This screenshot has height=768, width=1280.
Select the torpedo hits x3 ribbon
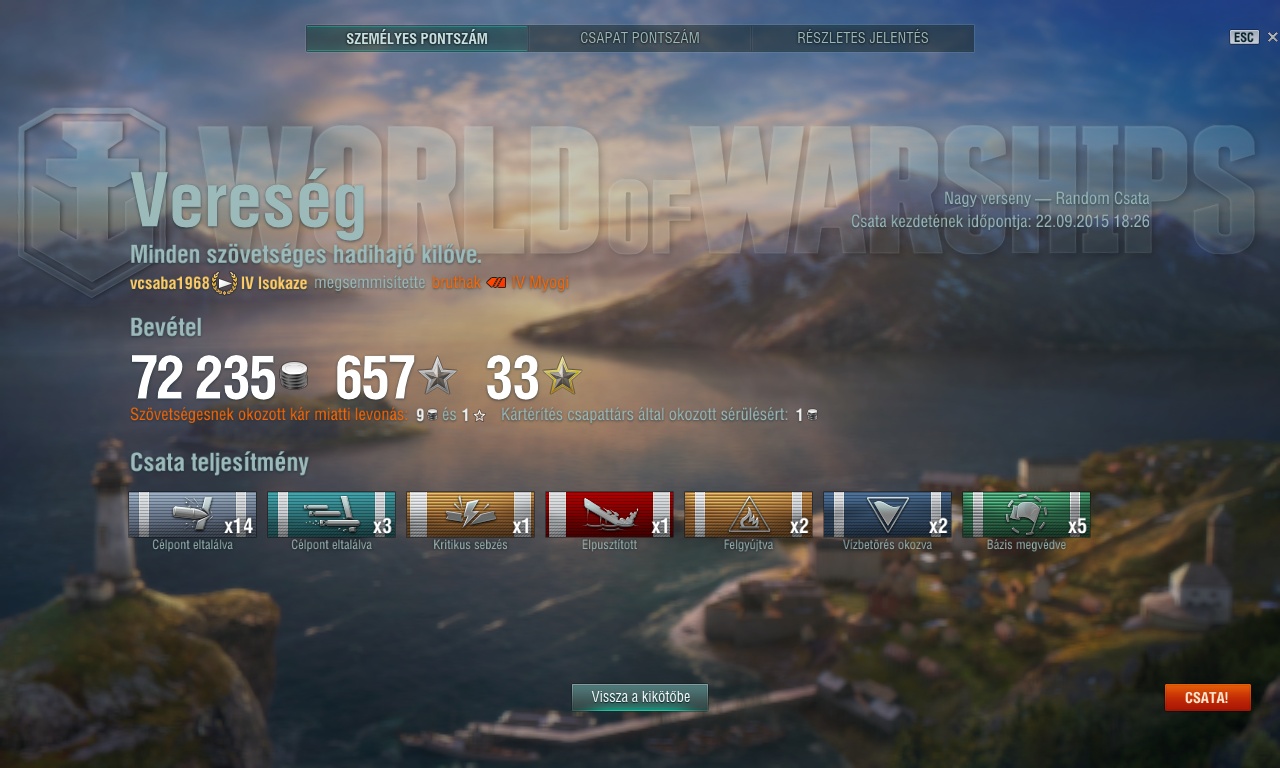pos(331,514)
